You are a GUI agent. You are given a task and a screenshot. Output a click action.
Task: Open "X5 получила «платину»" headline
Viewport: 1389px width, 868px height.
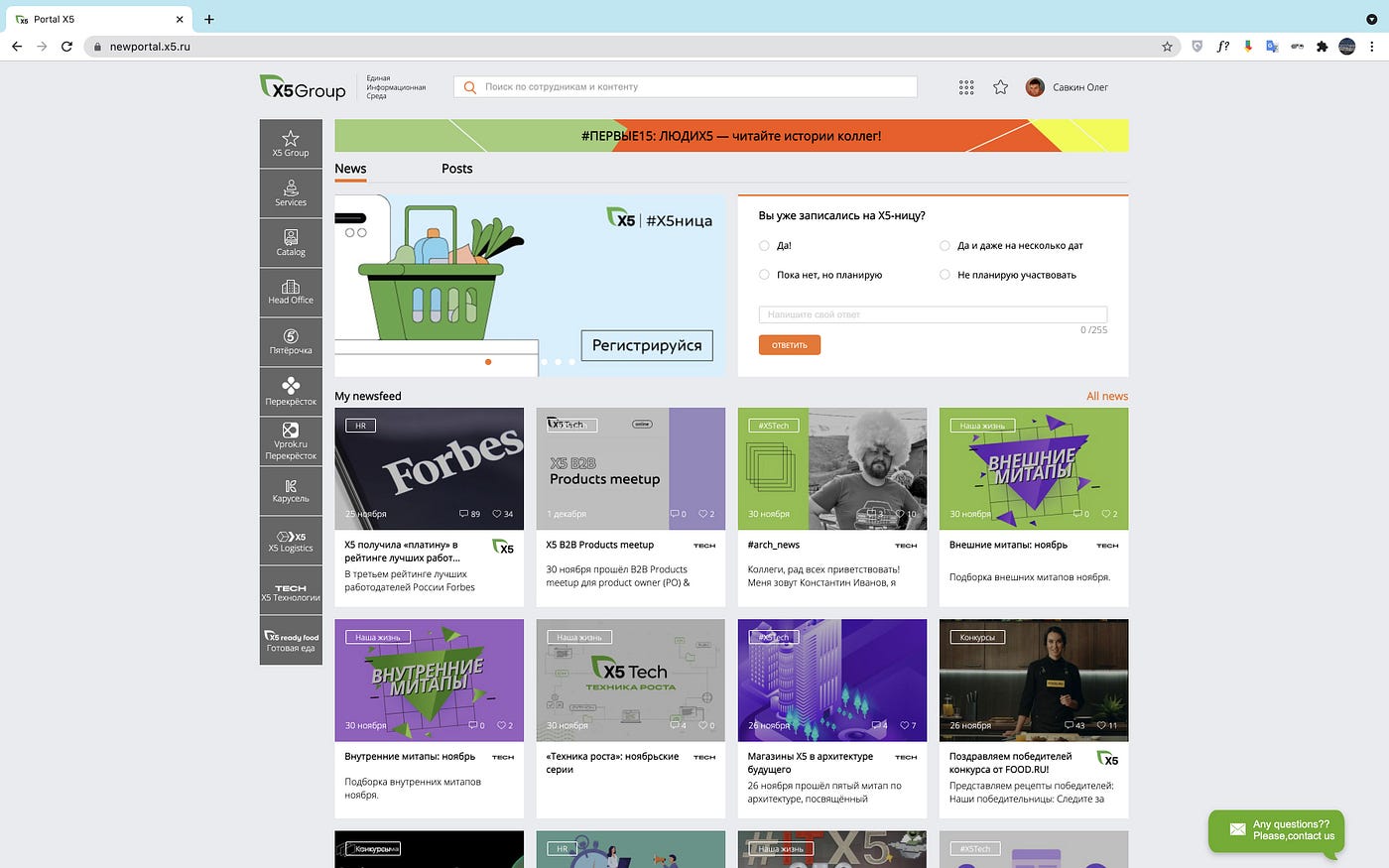point(402,552)
